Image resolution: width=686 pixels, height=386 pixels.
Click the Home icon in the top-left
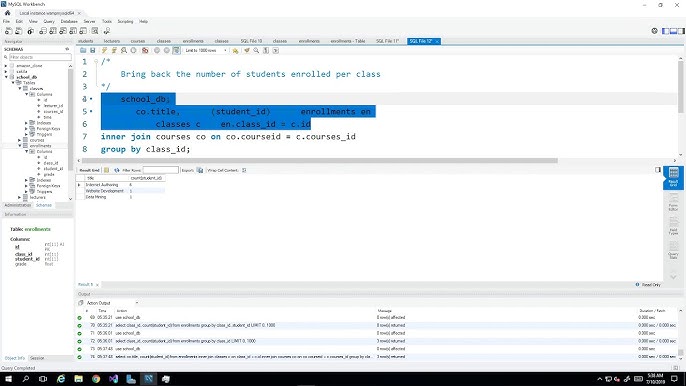7,13
